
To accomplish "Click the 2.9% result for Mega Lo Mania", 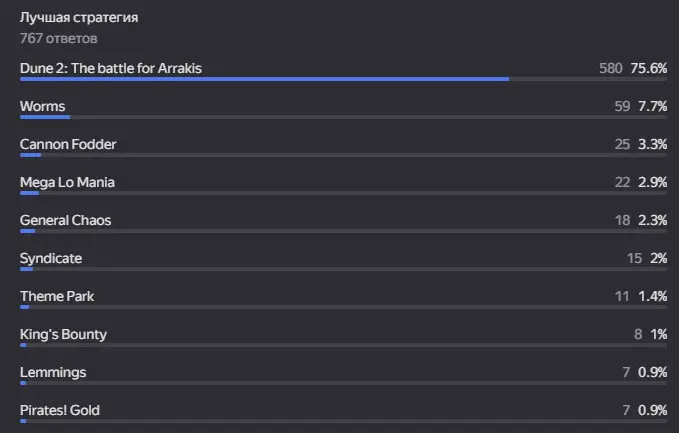I will [653, 182].
